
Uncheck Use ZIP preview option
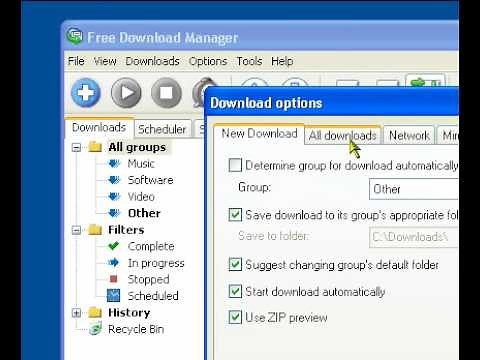click(x=235, y=317)
